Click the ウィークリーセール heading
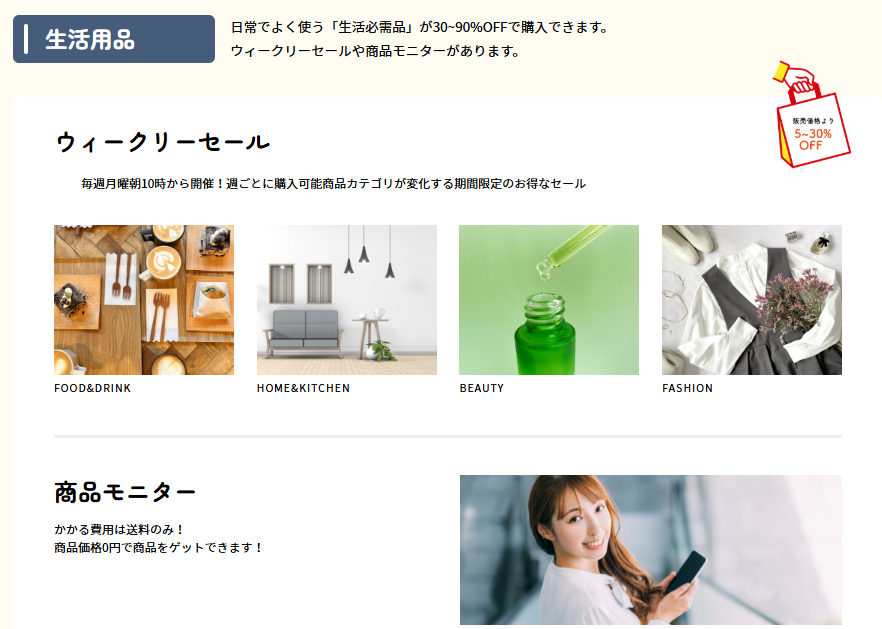 (x=163, y=142)
